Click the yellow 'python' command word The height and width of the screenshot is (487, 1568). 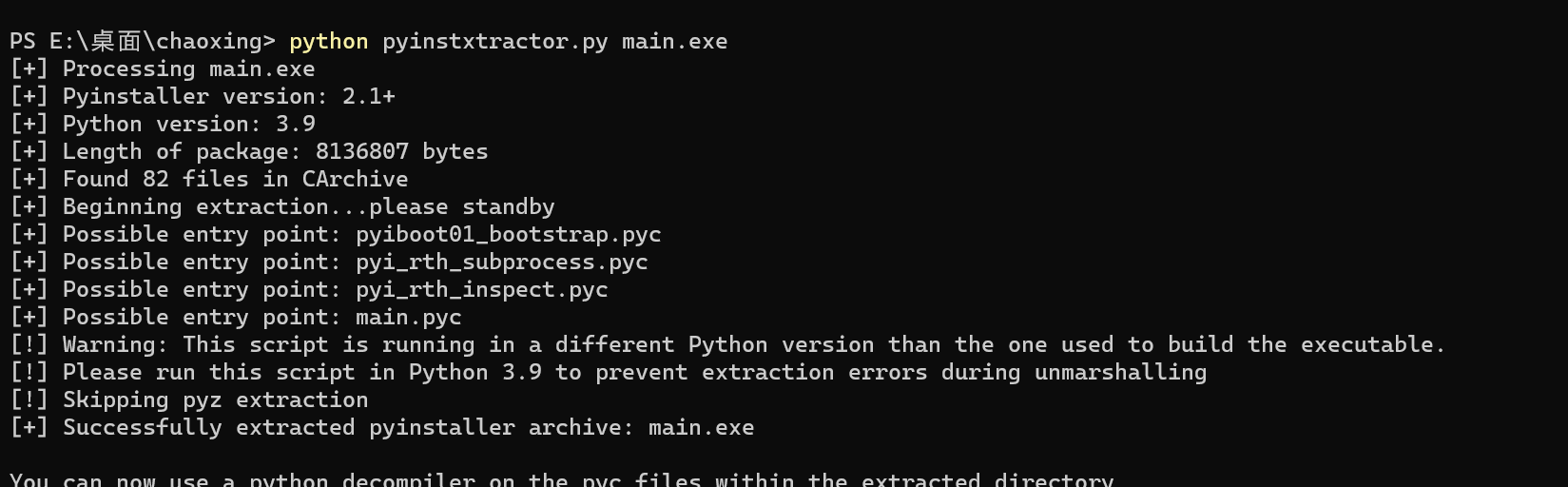[x=328, y=42]
